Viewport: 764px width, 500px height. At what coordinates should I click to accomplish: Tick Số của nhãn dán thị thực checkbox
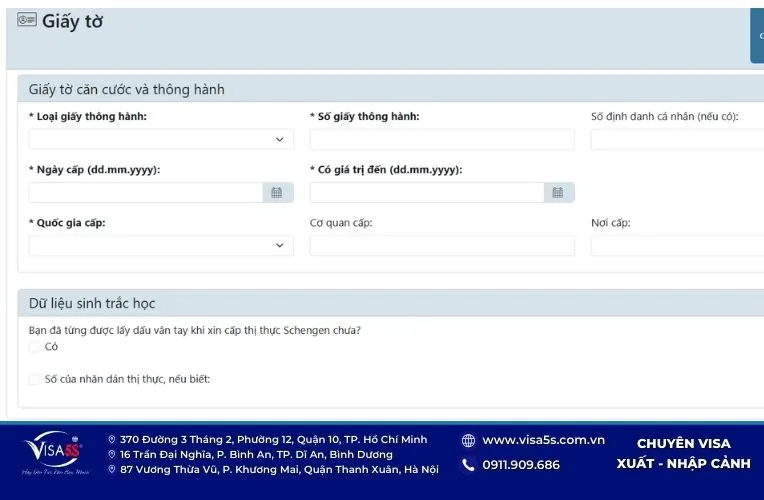pos(35,379)
